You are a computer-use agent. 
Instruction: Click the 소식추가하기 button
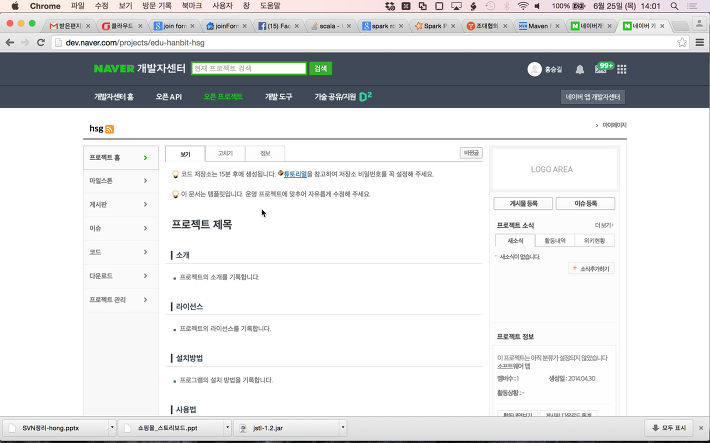coord(591,269)
